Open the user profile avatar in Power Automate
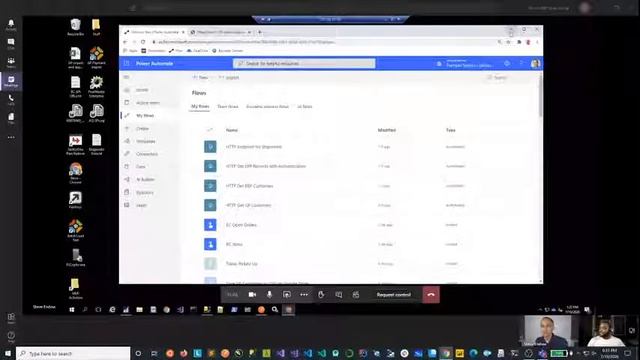 536,63
